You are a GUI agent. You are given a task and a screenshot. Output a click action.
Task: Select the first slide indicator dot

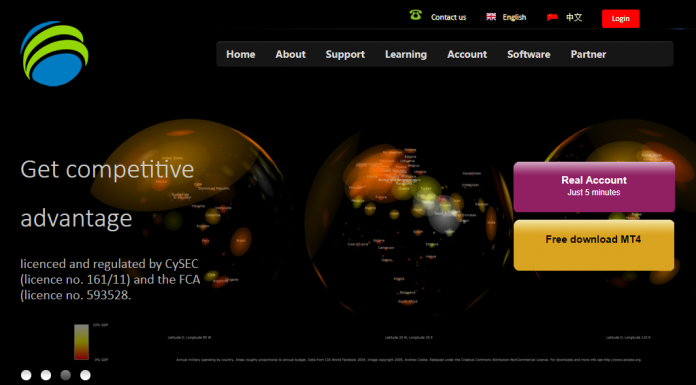[26, 375]
